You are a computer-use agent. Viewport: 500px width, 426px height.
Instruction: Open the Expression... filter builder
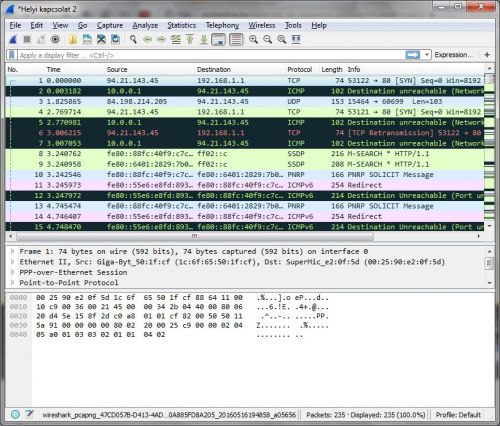454,55
